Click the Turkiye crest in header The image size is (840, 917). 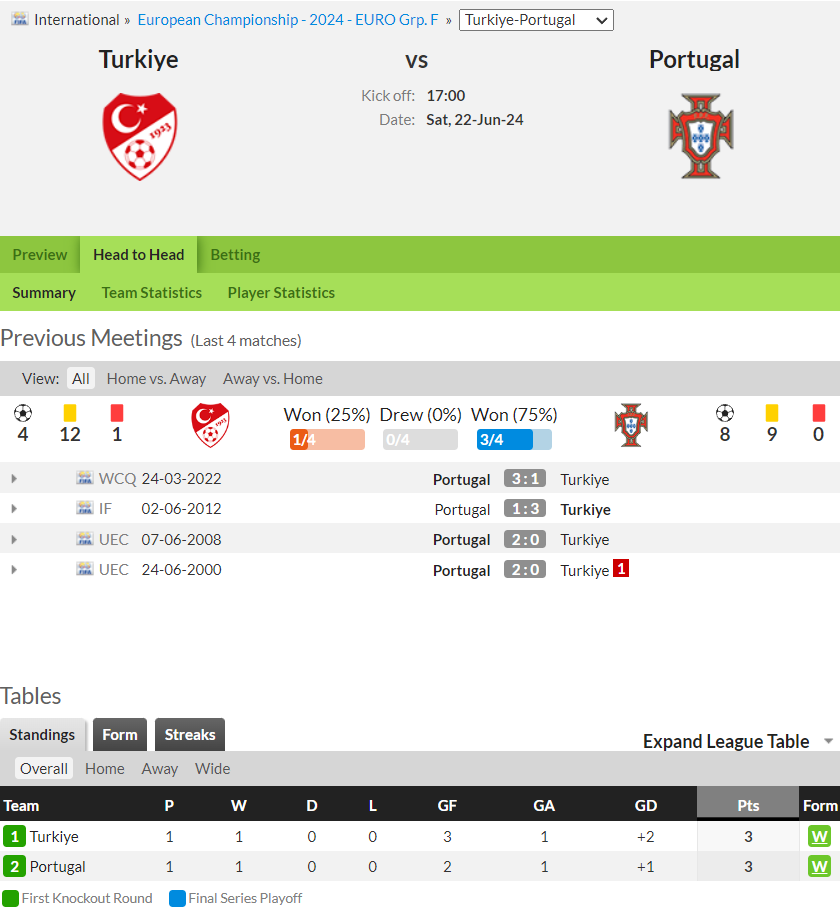(140, 136)
